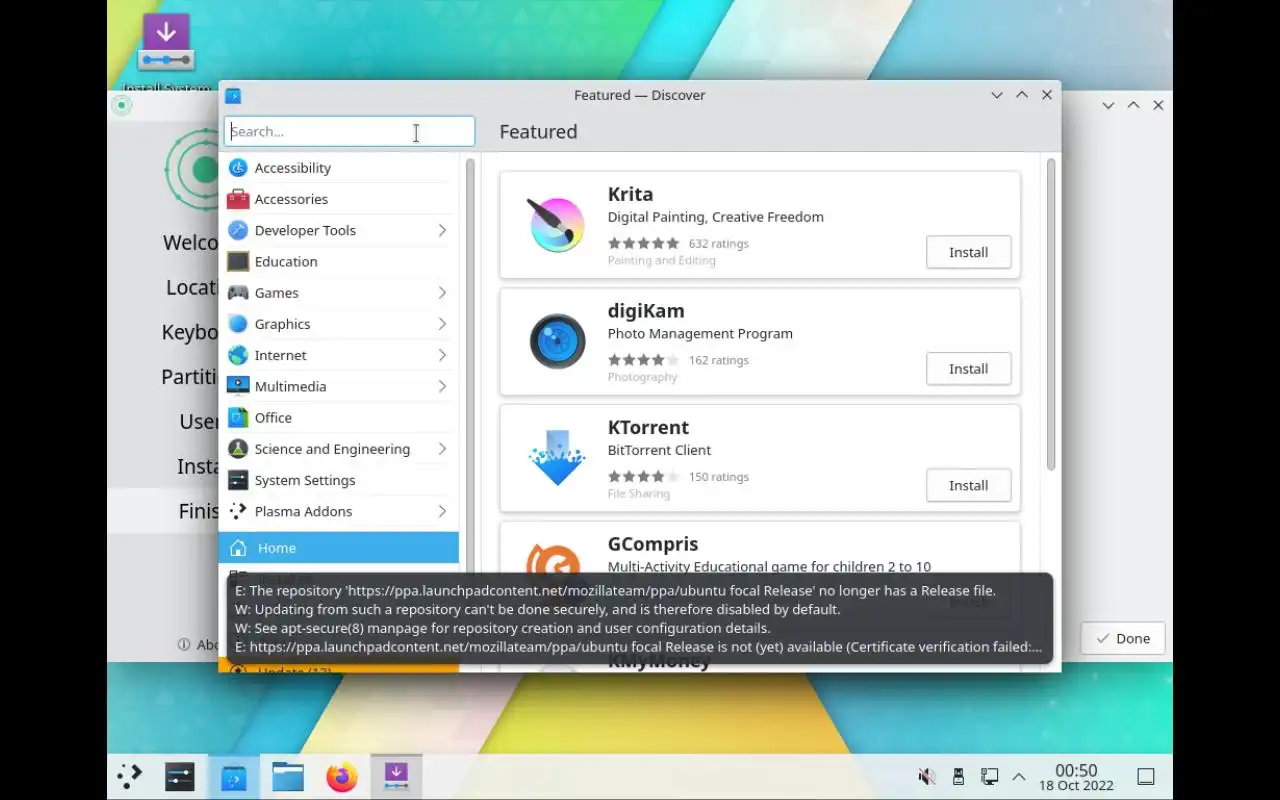
Task: Open the System Settings category
Action: (x=339, y=480)
